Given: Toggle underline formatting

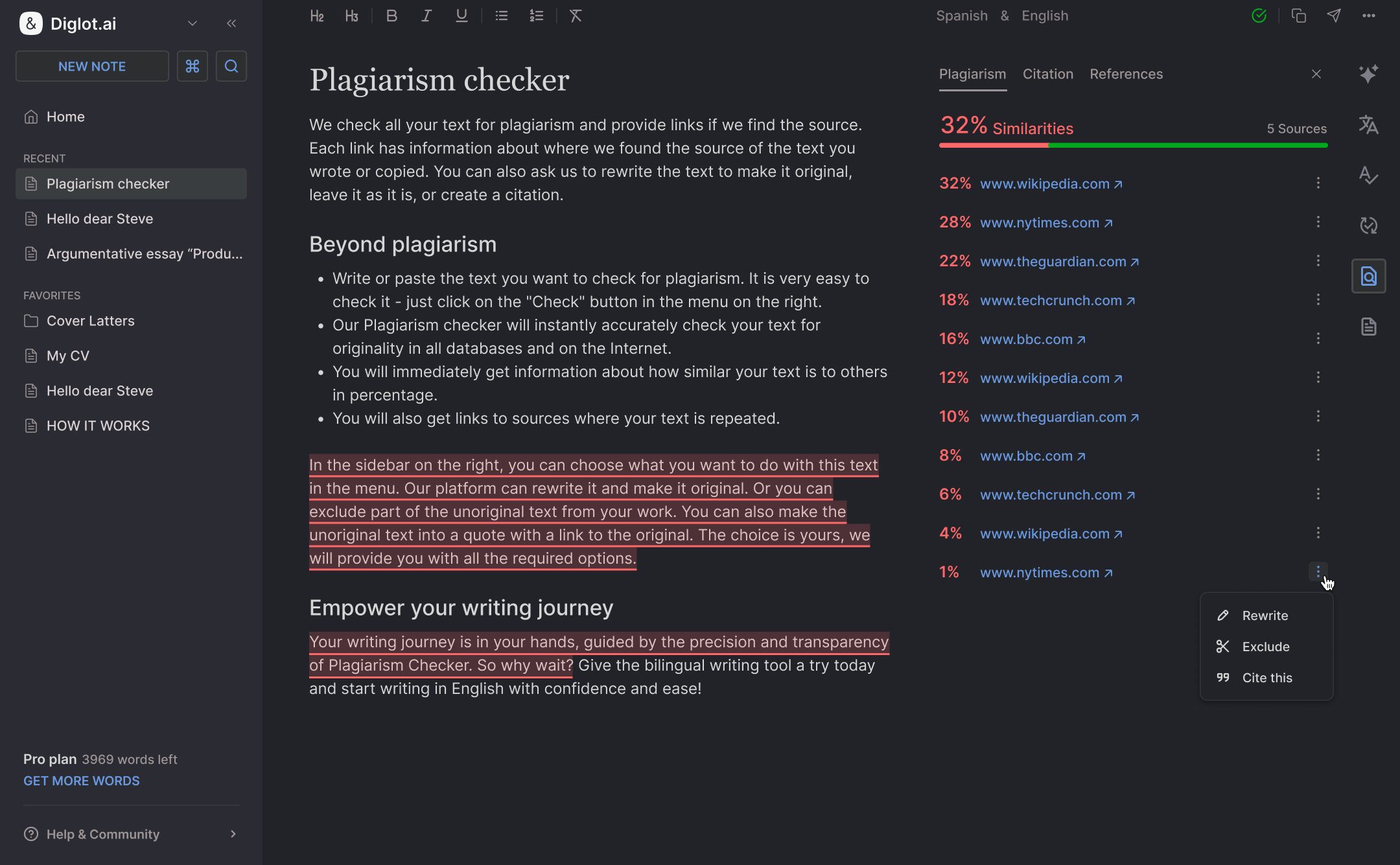Looking at the screenshot, I should [461, 16].
